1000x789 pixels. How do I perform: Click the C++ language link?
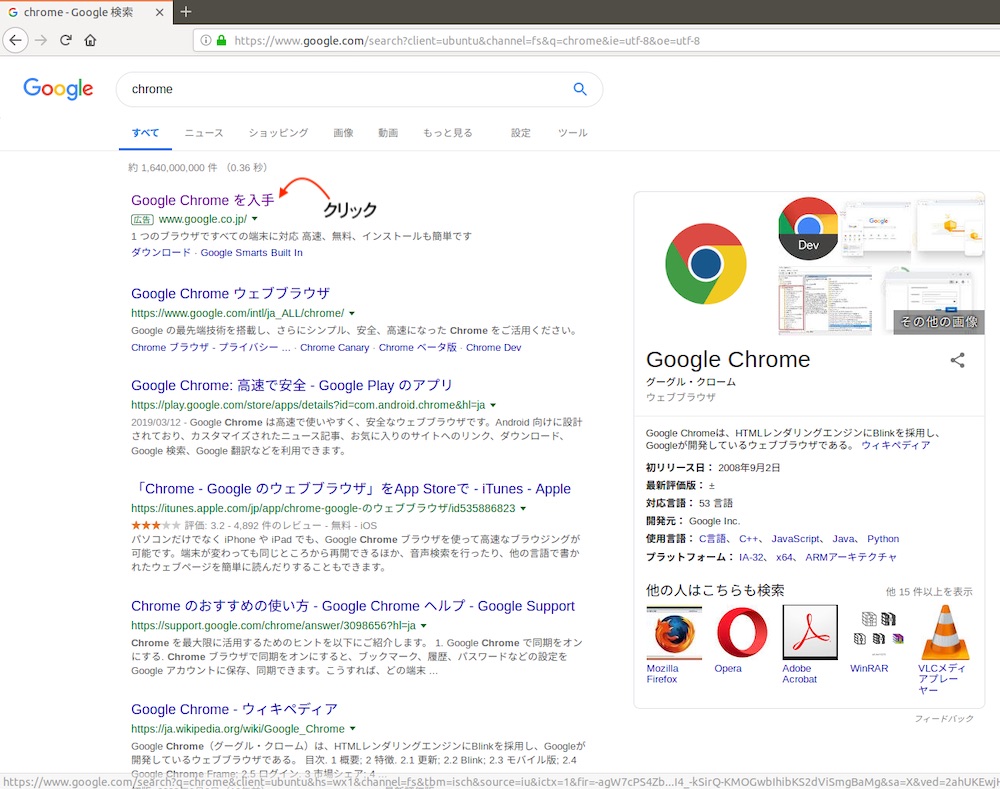tap(747, 539)
